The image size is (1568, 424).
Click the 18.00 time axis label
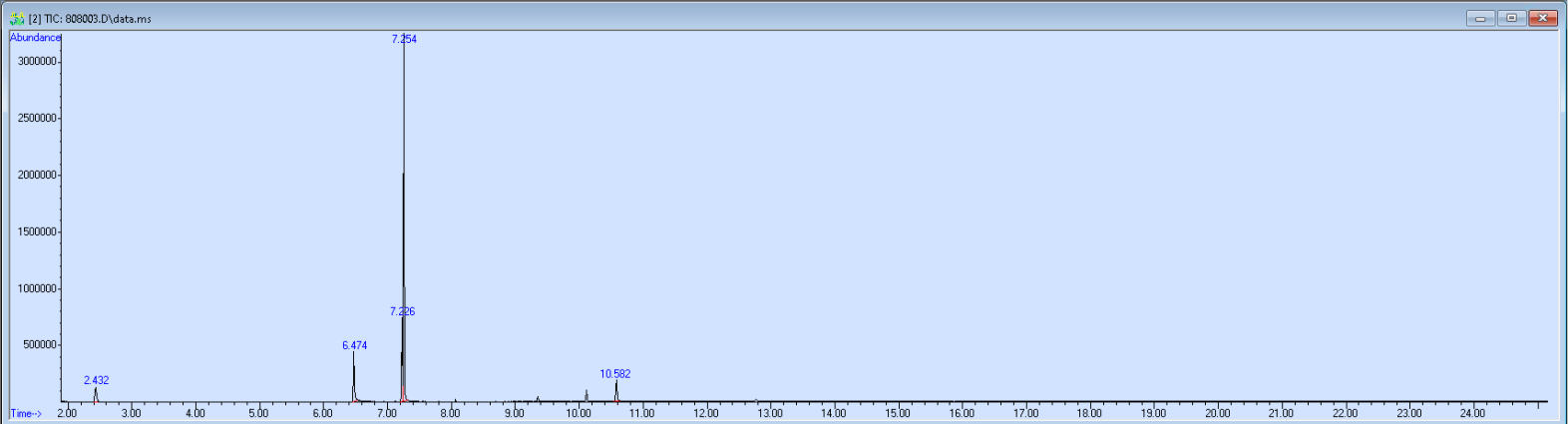coord(1089,413)
